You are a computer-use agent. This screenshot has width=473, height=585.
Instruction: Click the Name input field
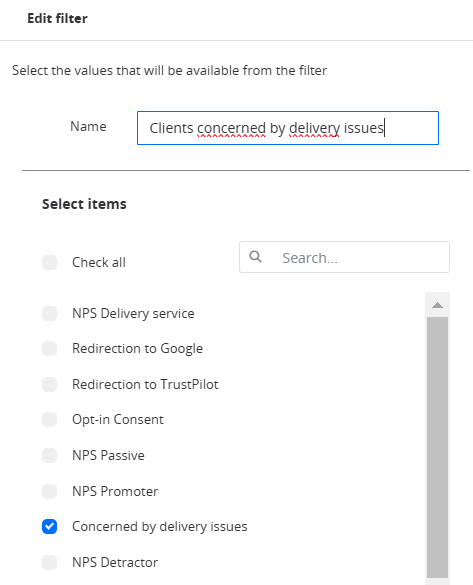click(x=288, y=128)
